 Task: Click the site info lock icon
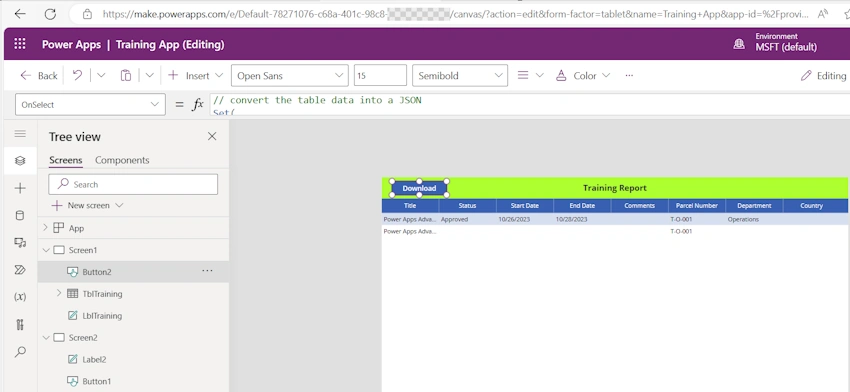(x=87, y=14)
